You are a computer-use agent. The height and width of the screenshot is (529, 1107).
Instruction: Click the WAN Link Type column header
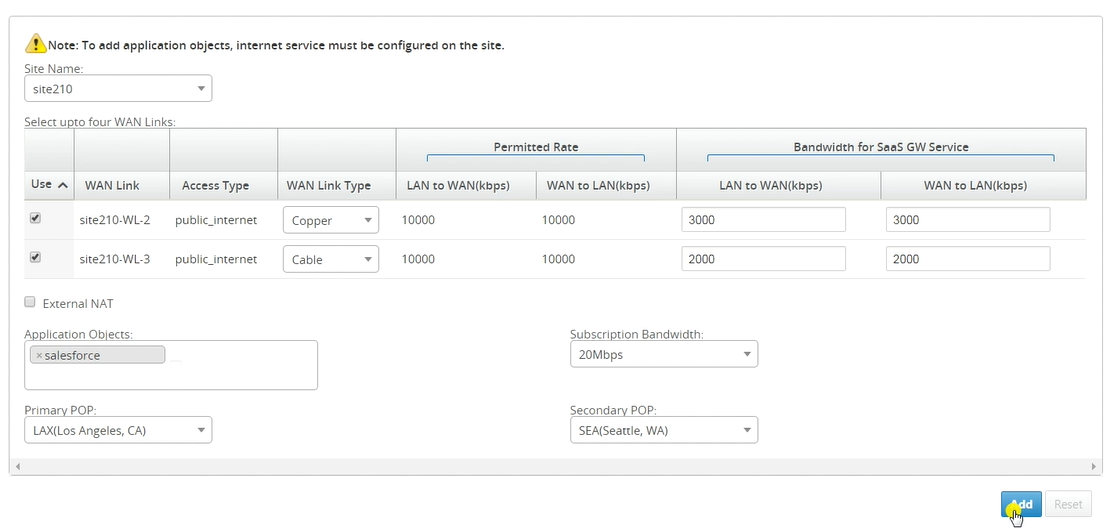(328, 186)
